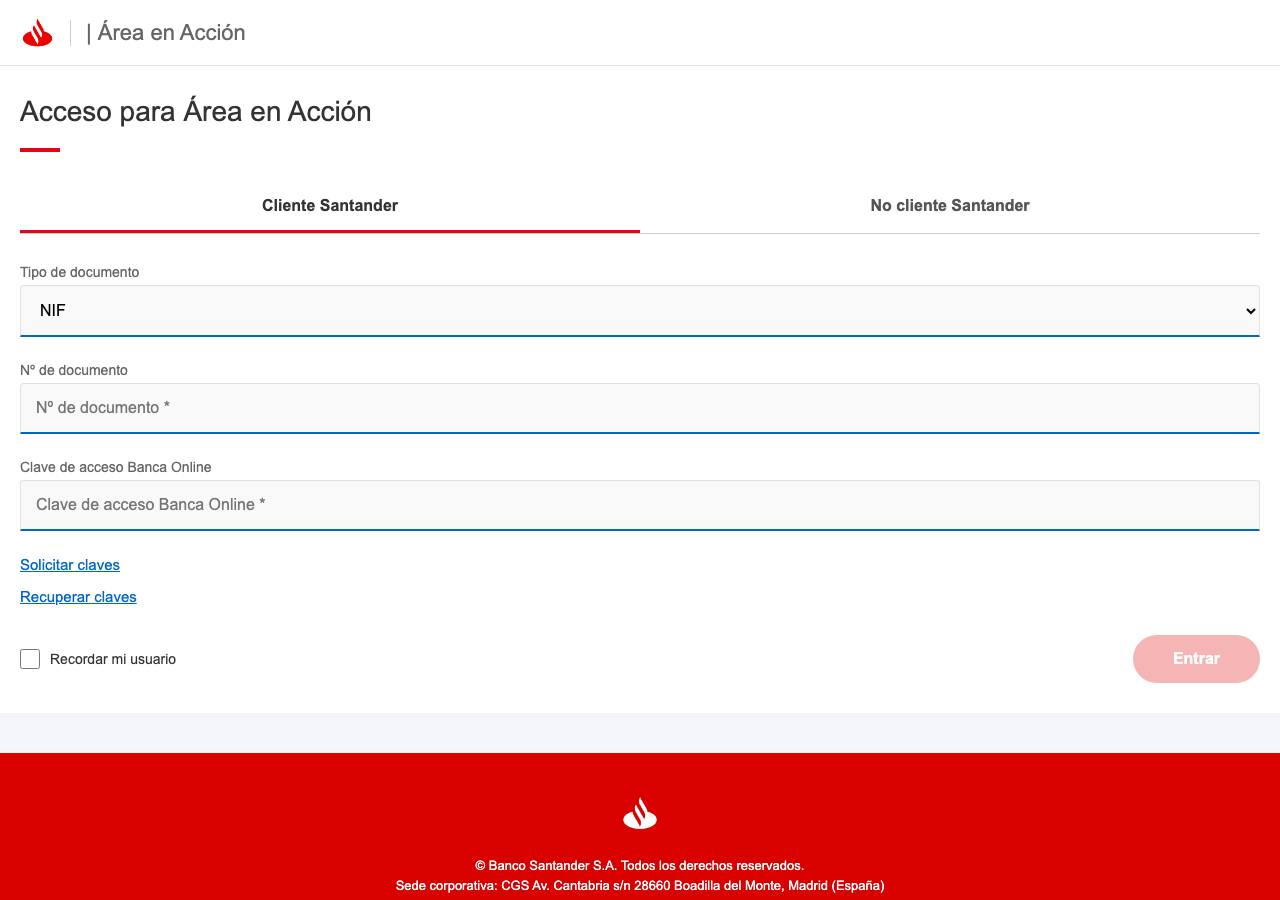The image size is (1280, 900).
Task: Click the white Santander logo in footer
Action: pos(640,814)
